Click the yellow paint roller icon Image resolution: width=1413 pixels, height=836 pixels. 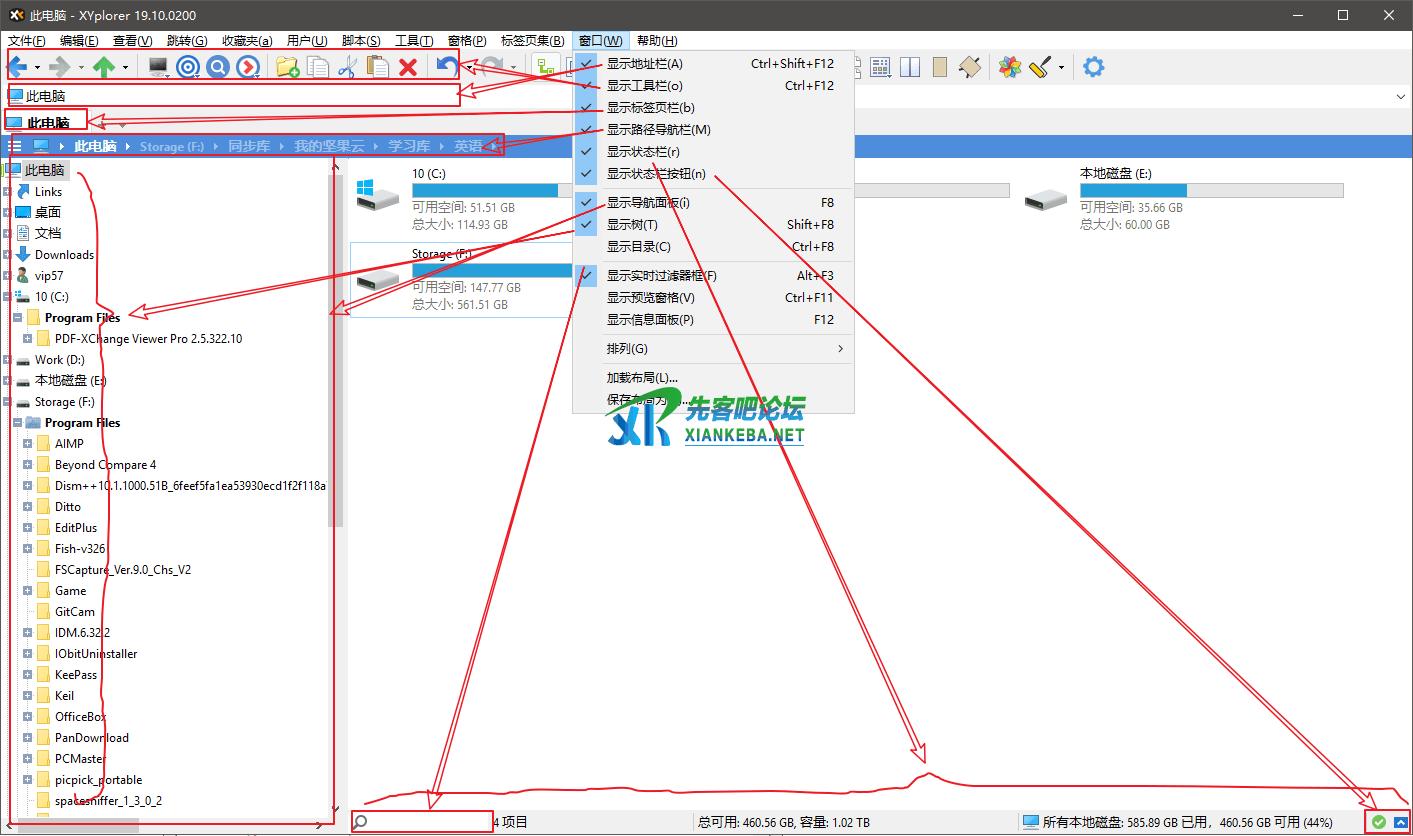tap(1040, 67)
